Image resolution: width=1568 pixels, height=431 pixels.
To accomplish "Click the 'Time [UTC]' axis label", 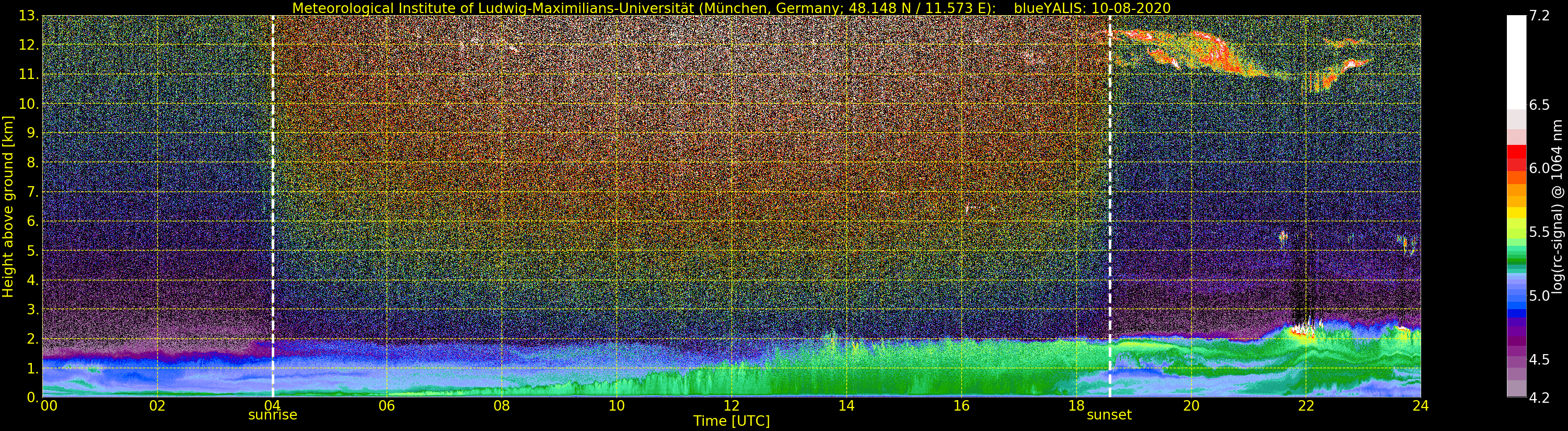I will coord(731,421).
